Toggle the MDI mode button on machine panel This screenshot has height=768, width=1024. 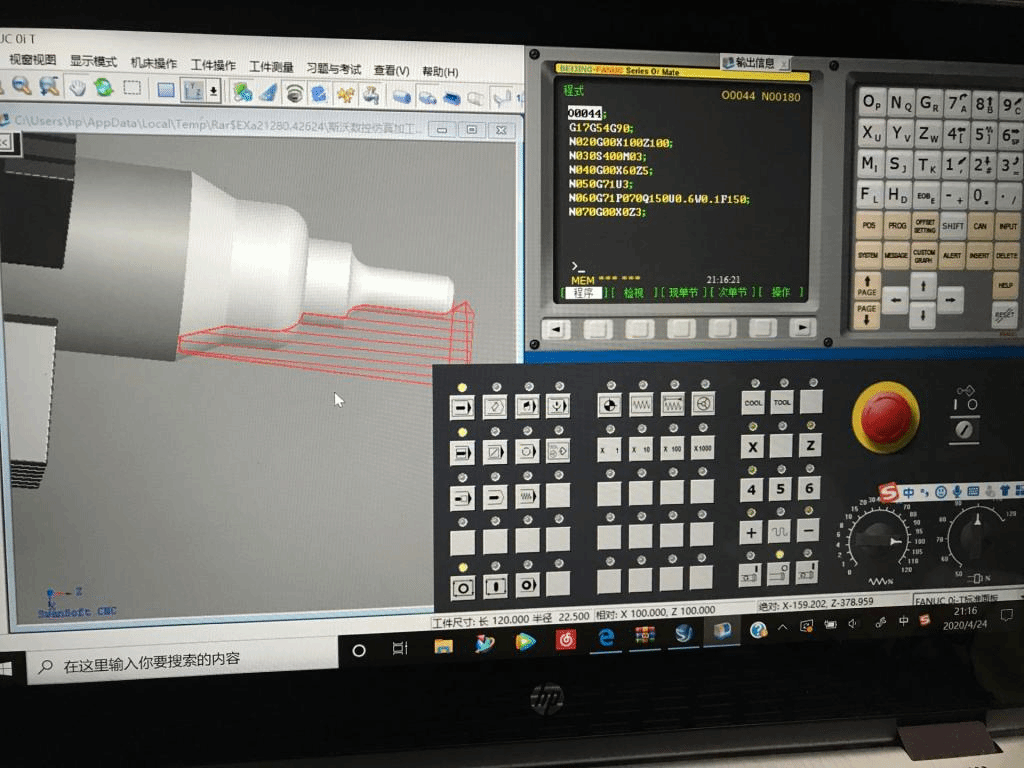tap(527, 406)
